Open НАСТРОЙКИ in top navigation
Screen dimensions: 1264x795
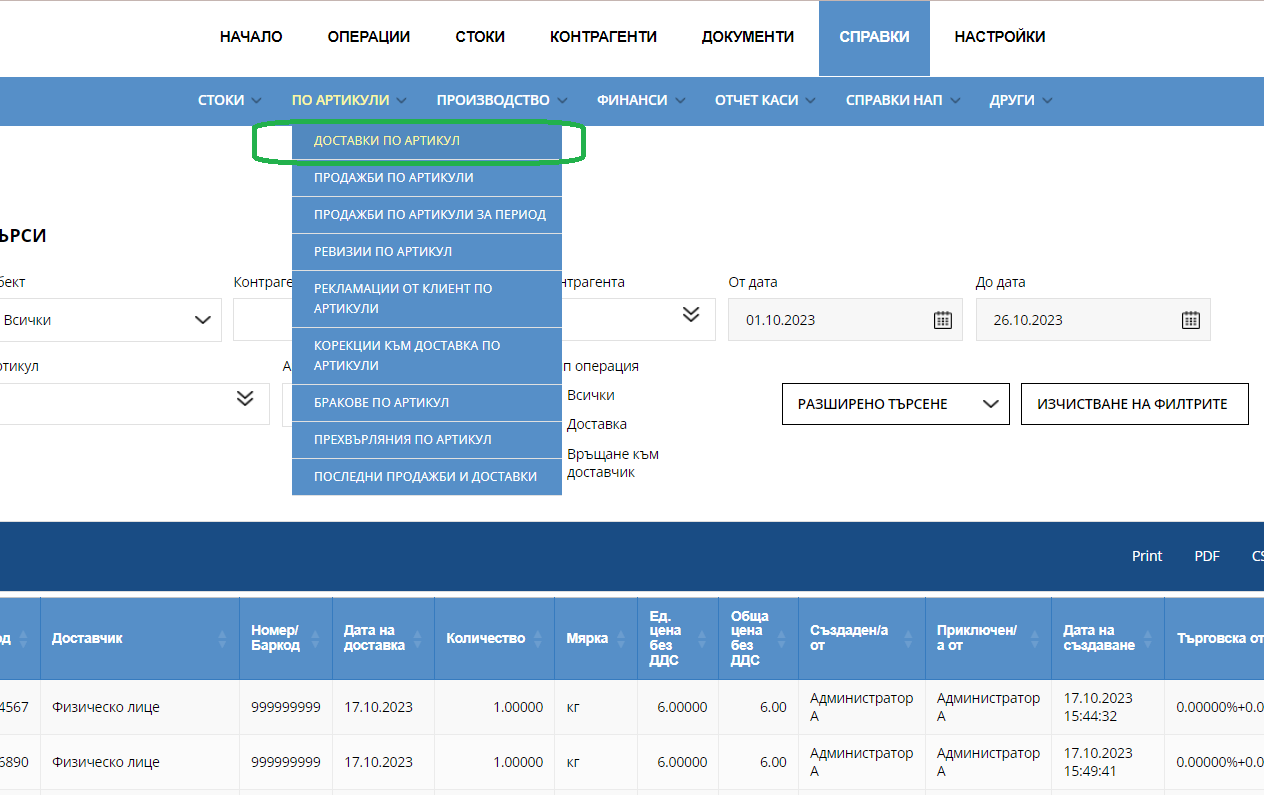pos(1000,37)
